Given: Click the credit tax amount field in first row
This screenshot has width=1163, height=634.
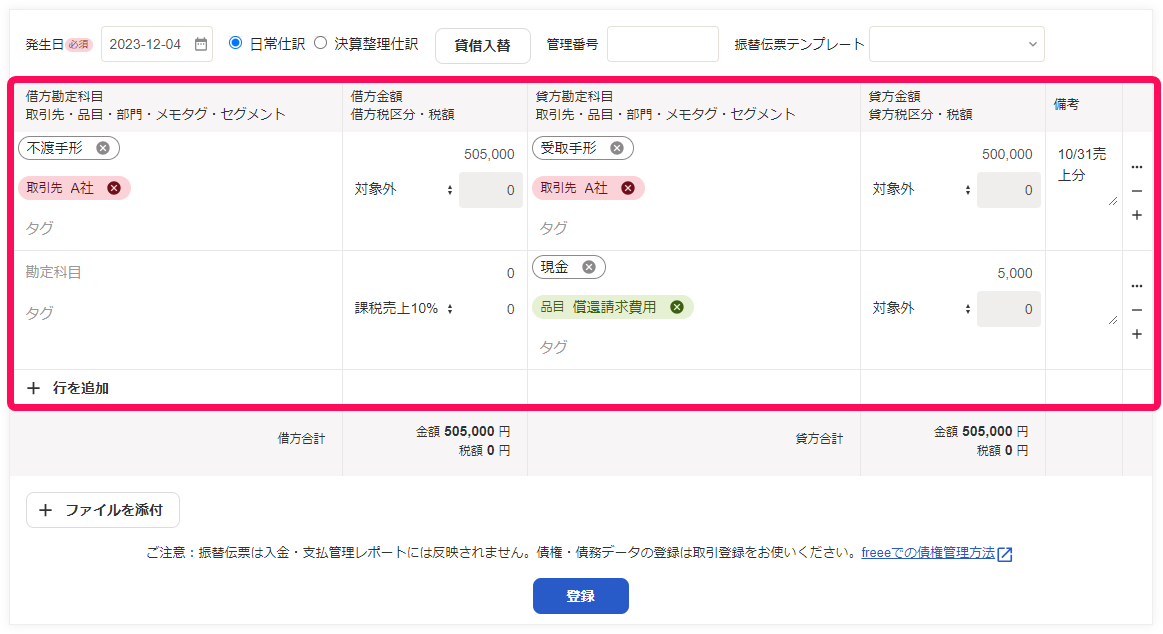Looking at the screenshot, I should tap(1009, 190).
